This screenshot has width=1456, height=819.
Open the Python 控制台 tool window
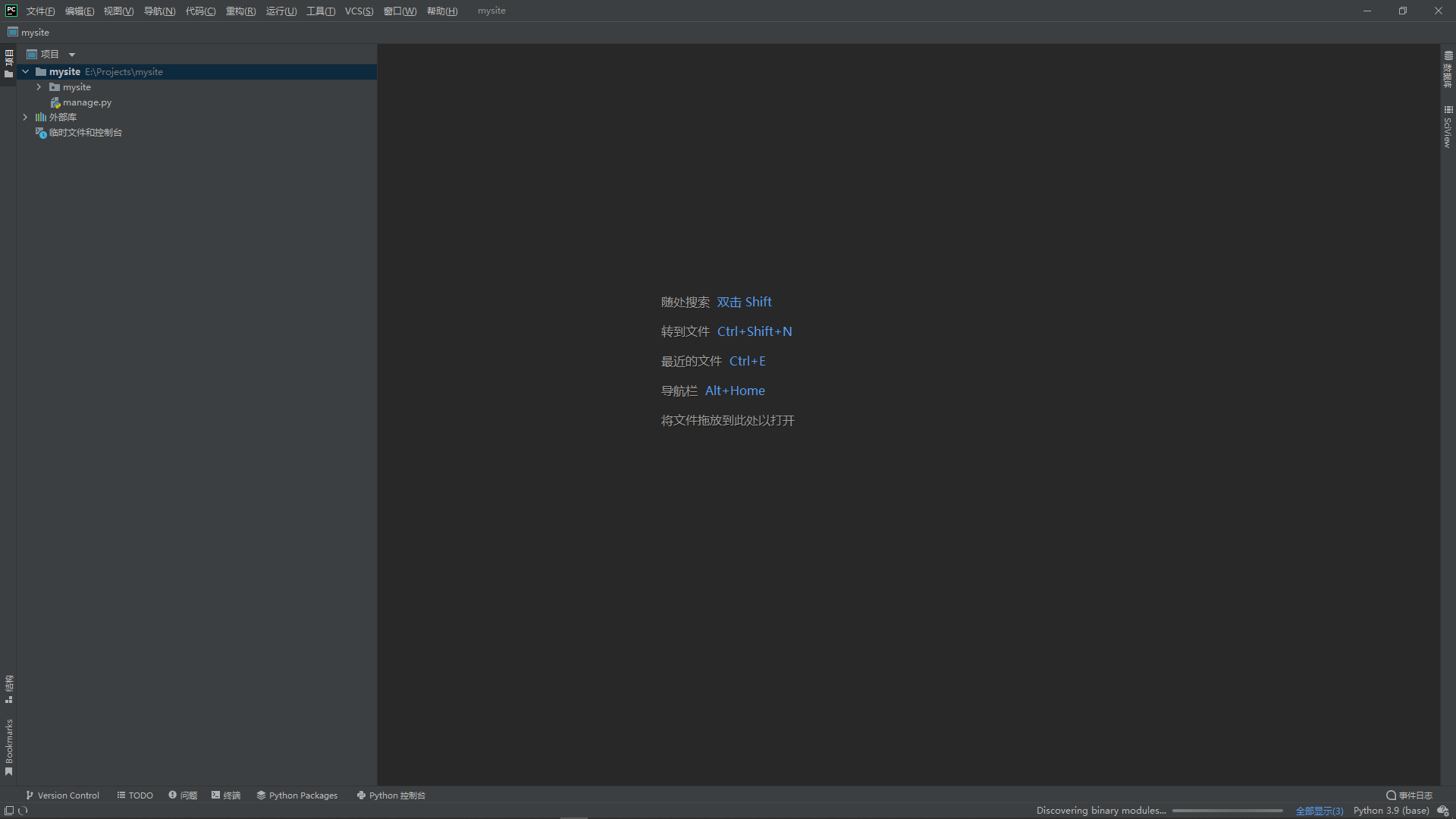[x=391, y=795]
